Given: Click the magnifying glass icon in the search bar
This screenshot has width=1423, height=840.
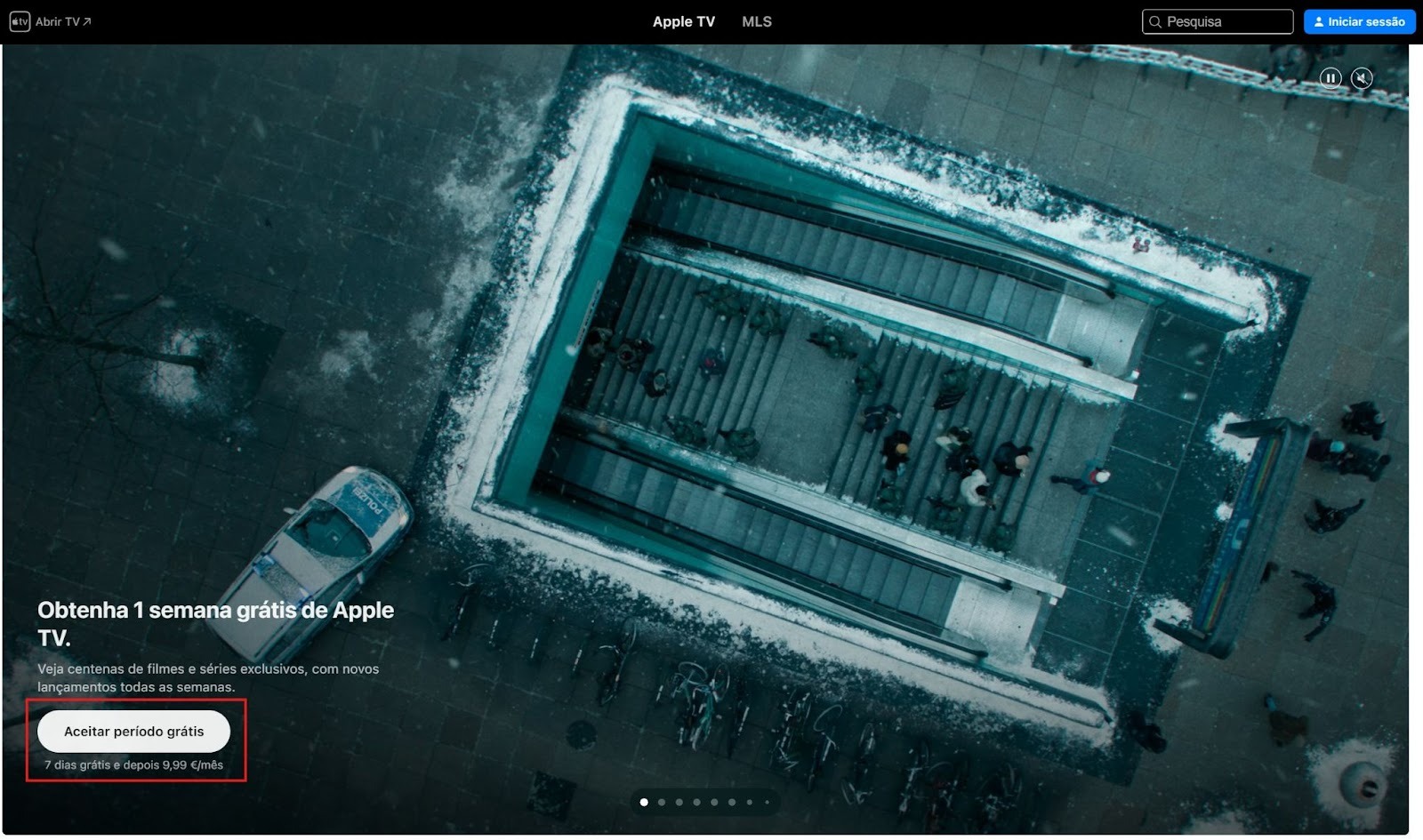Looking at the screenshot, I should [x=1154, y=20].
